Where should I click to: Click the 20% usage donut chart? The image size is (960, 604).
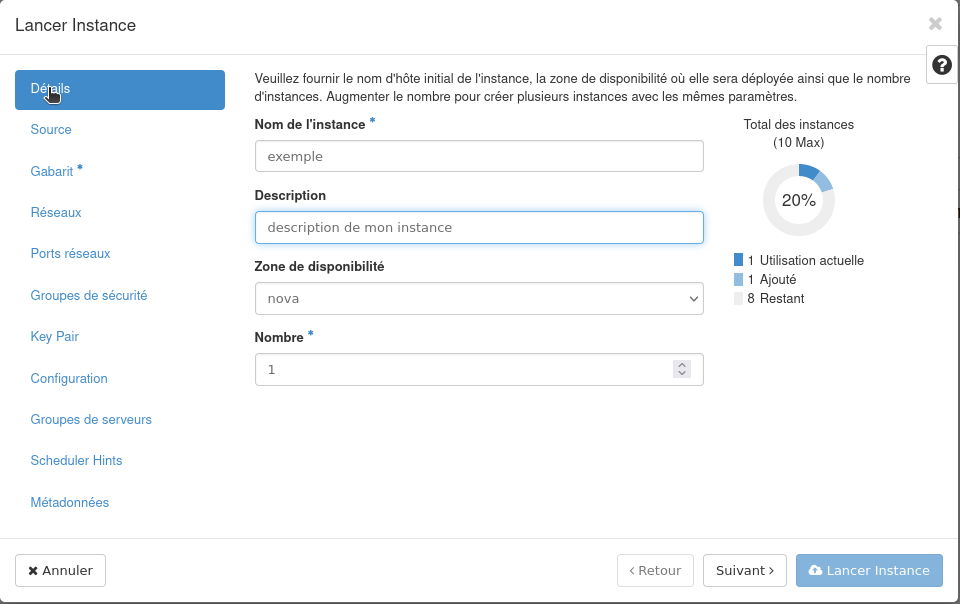click(798, 200)
